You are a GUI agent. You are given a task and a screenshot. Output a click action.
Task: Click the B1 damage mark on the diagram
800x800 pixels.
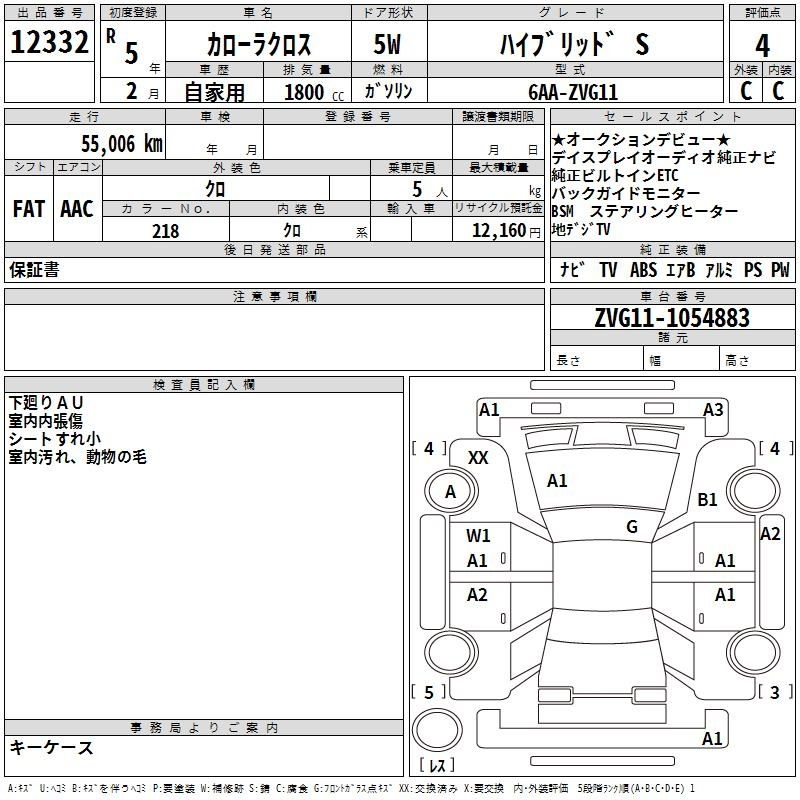pos(708,499)
